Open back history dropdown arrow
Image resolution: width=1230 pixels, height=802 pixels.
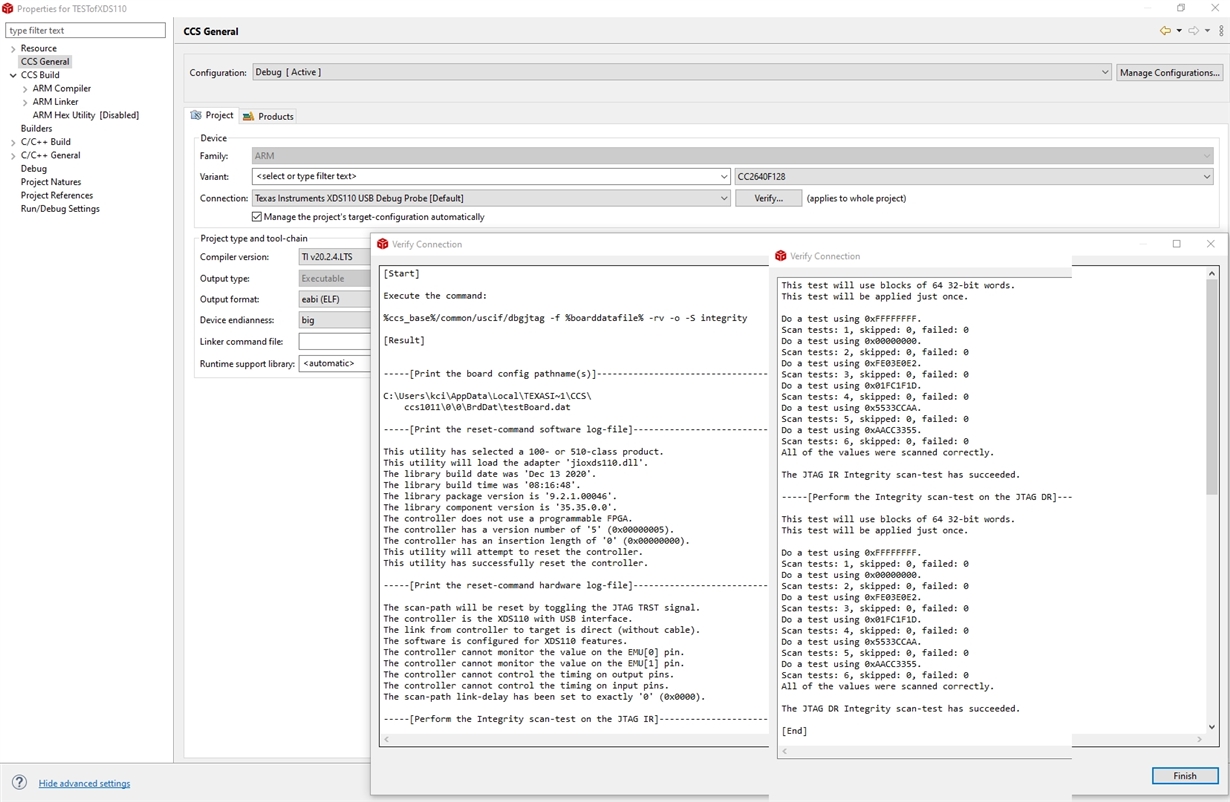1179,31
